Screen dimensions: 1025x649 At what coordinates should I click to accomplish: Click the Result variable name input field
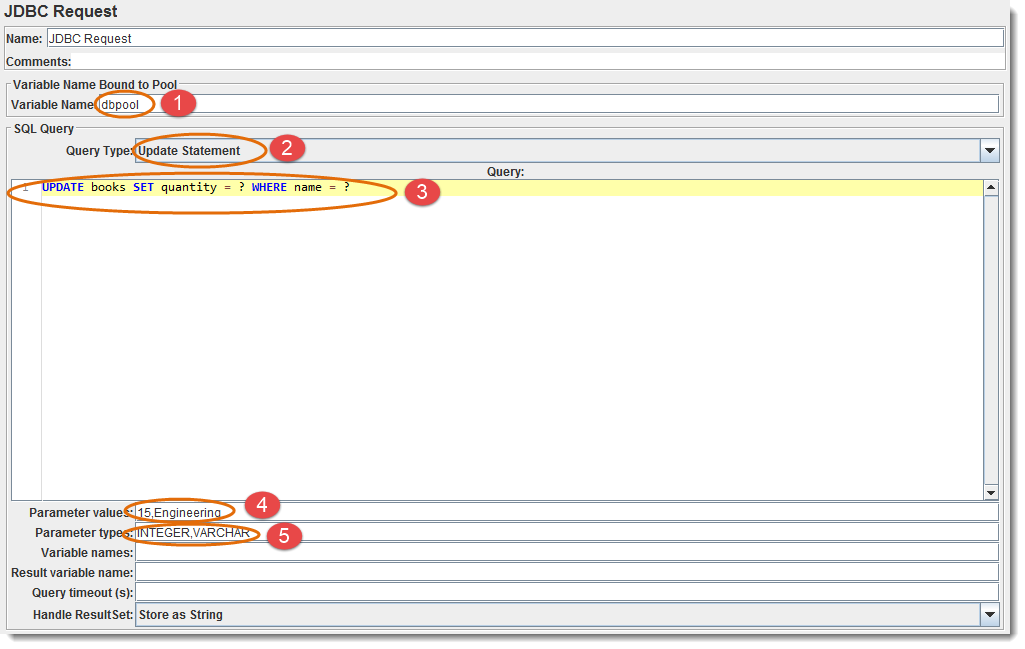[567, 573]
